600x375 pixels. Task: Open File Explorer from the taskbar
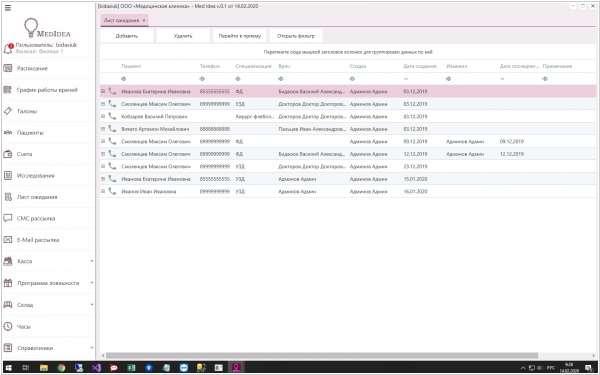coord(44,368)
